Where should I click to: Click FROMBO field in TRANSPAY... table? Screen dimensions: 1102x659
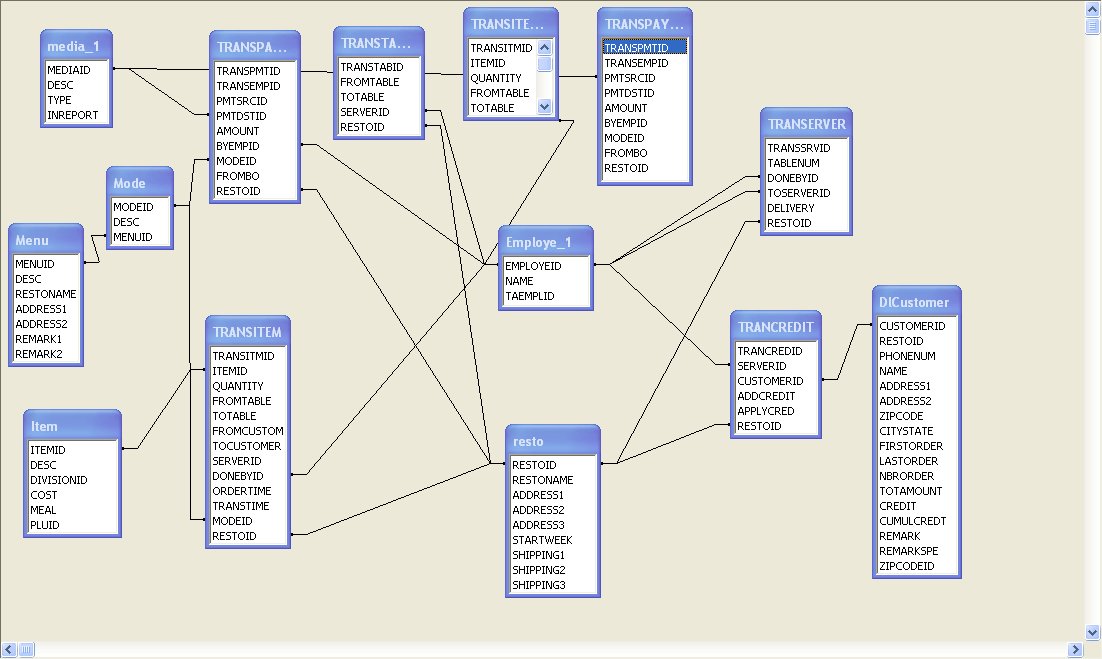pos(625,153)
